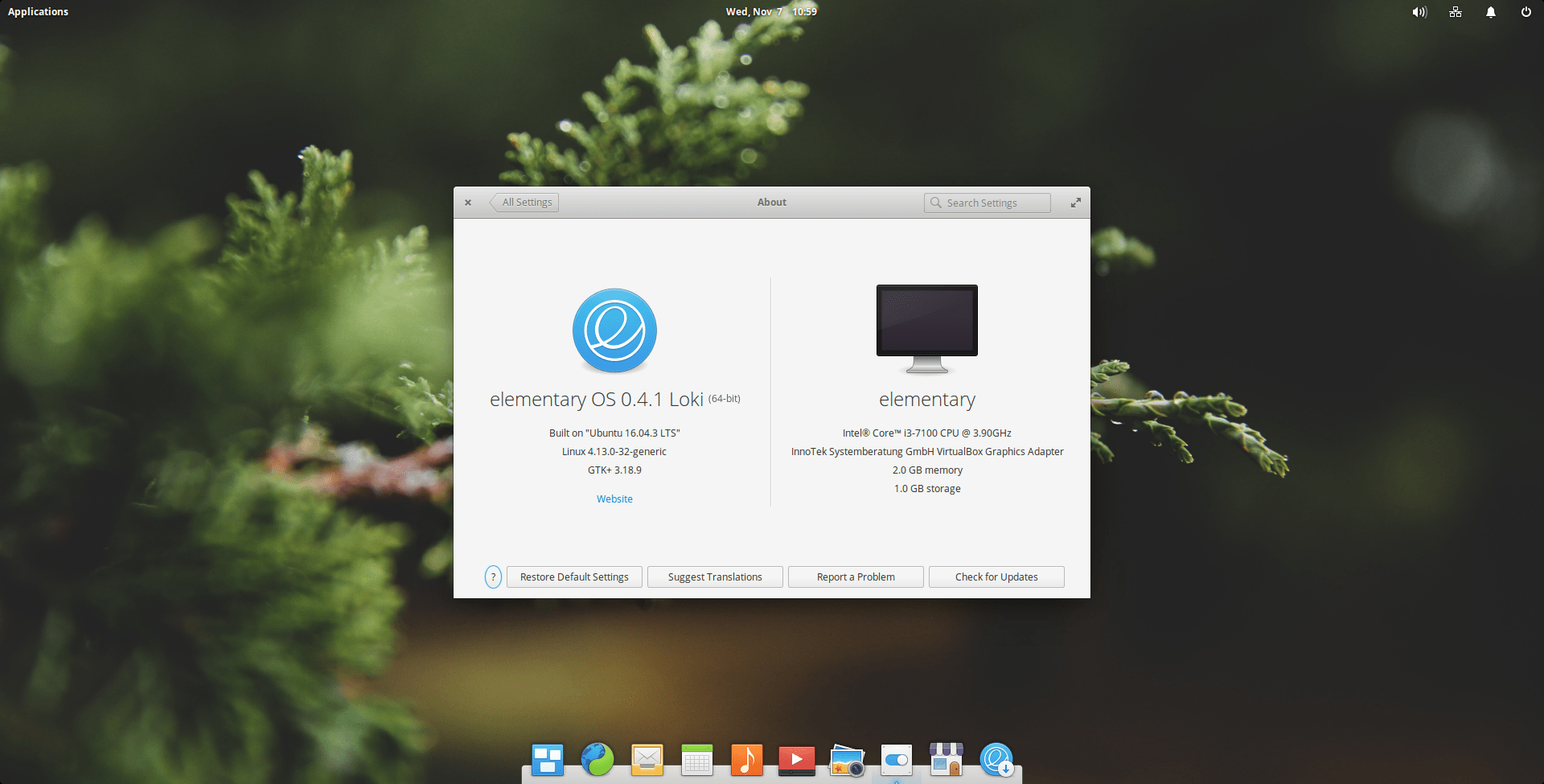
Task: Open Photos app from dock
Action: click(x=847, y=760)
